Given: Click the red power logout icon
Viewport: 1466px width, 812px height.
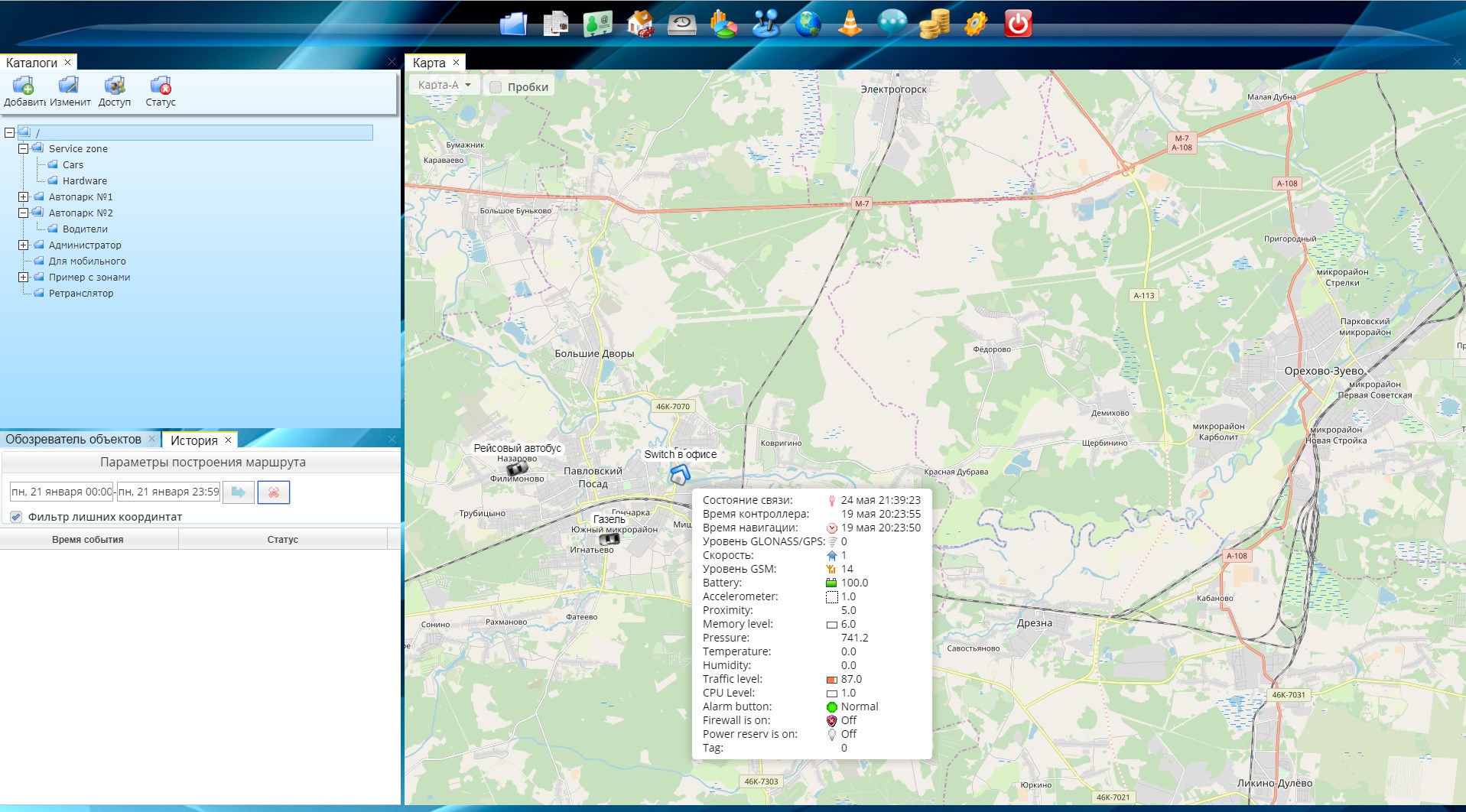Looking at the screenshot, I should 1018,24.
